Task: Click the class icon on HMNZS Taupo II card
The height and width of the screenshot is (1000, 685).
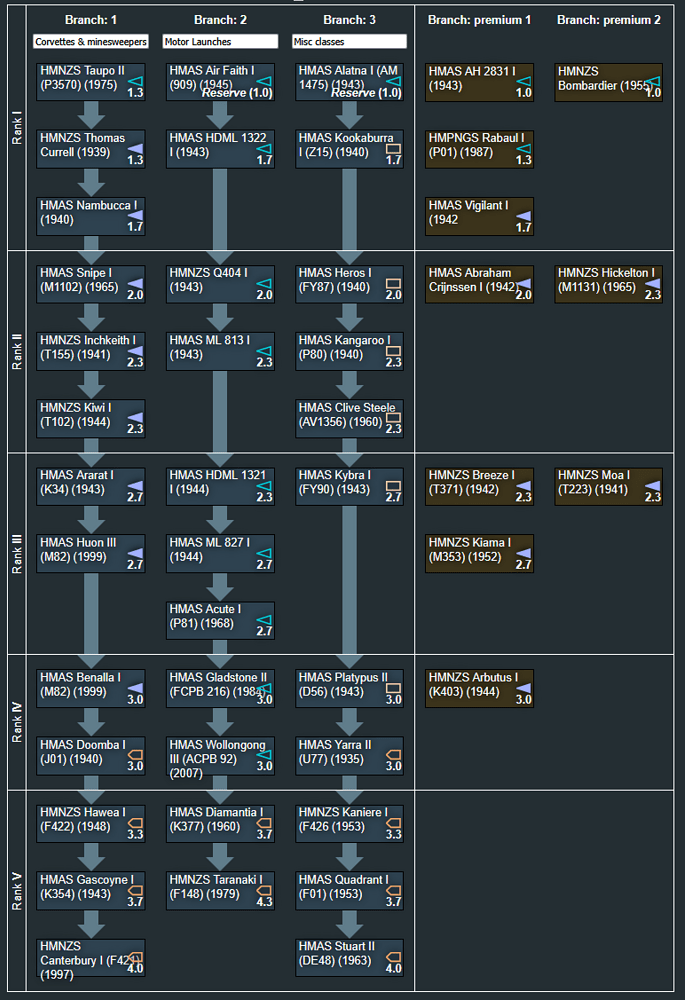Action: (135, 80)
